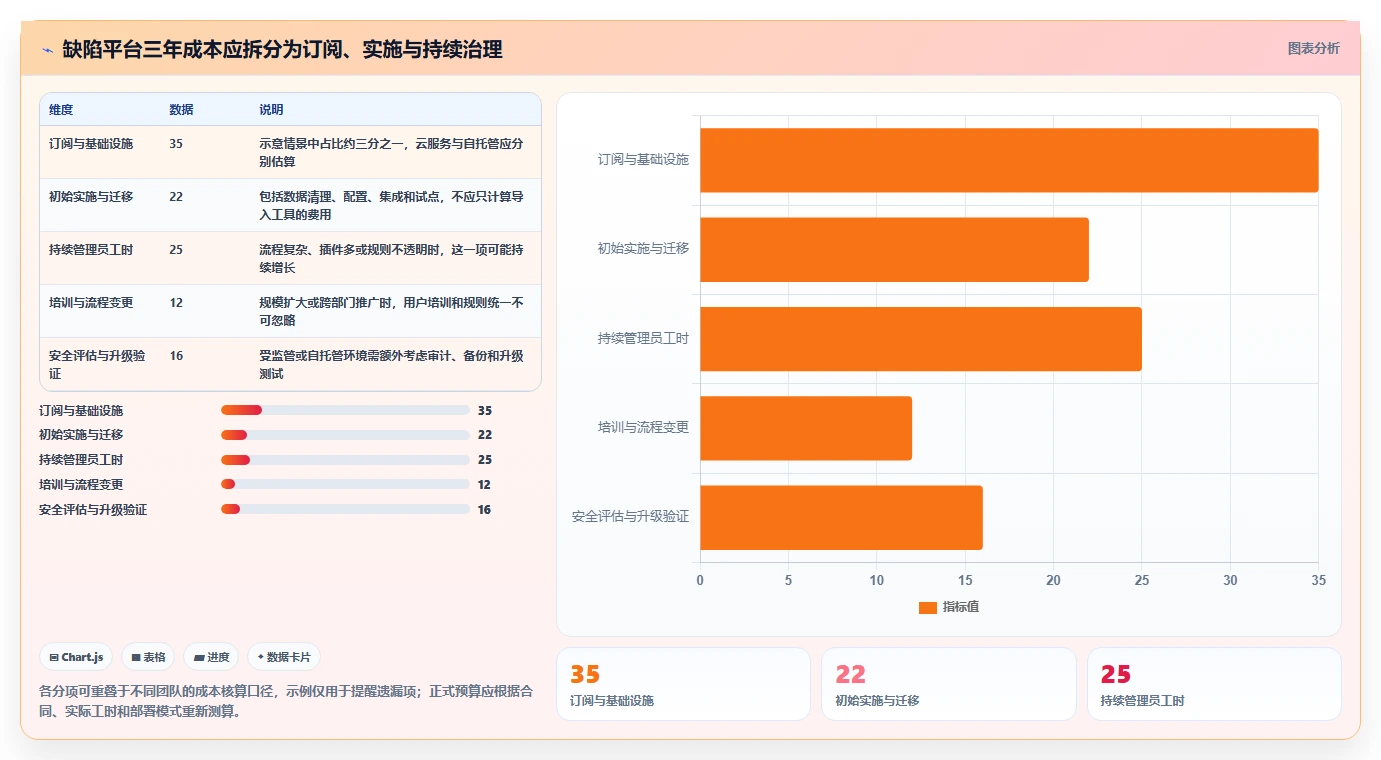This screenshot has height=760, width=1381.
Task: Open the data card showing 35
Action: [683, 684]
